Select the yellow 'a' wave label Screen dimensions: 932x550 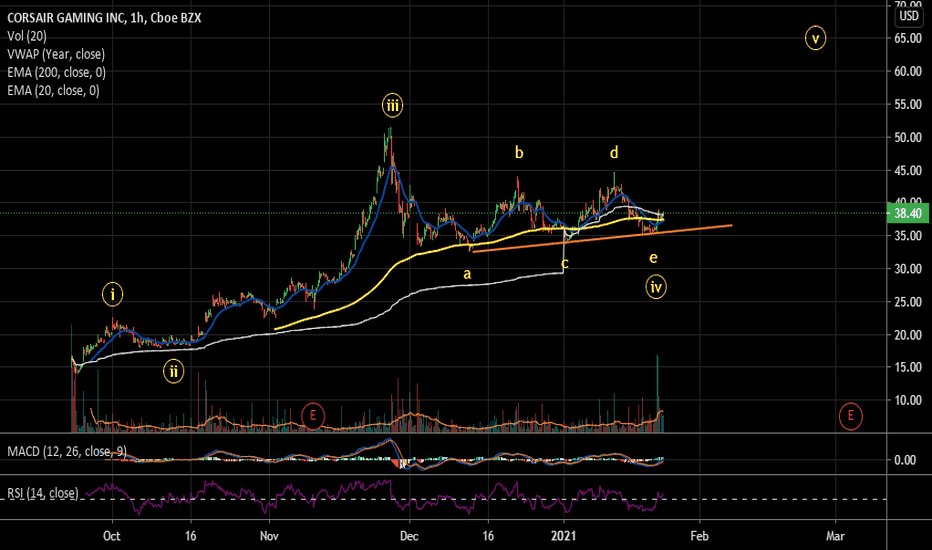[x=467, y=274]
